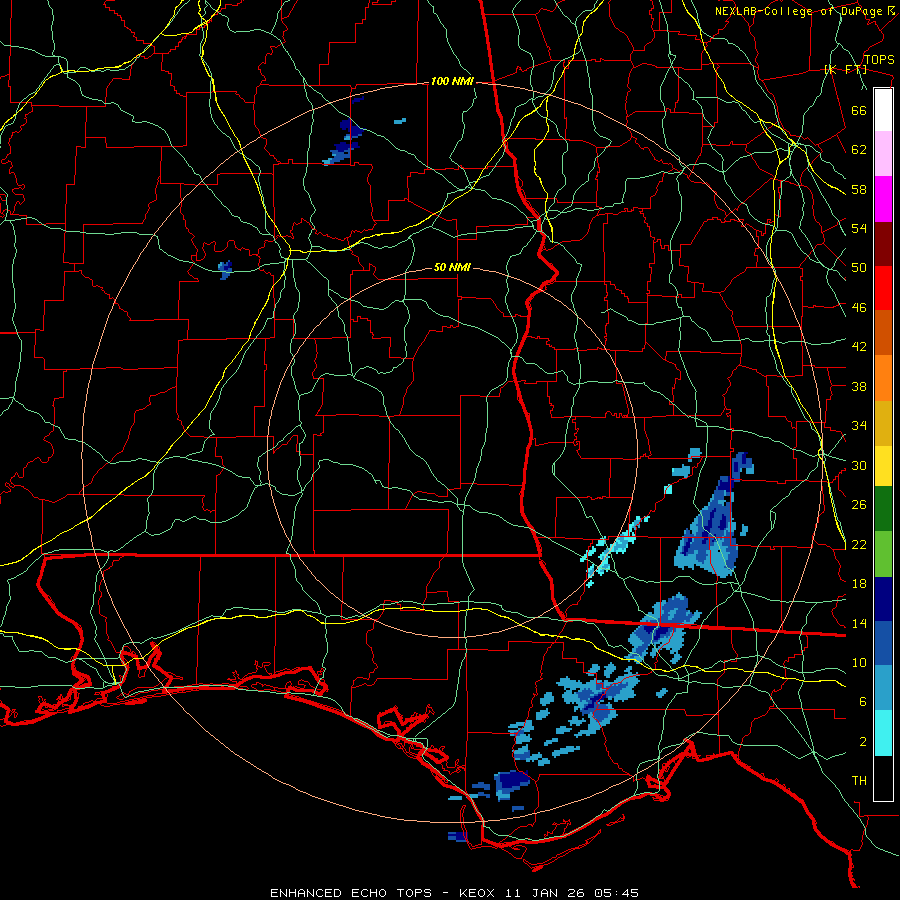
Task: Click the "50 NMI" range ring label
Action: point(452,267)
